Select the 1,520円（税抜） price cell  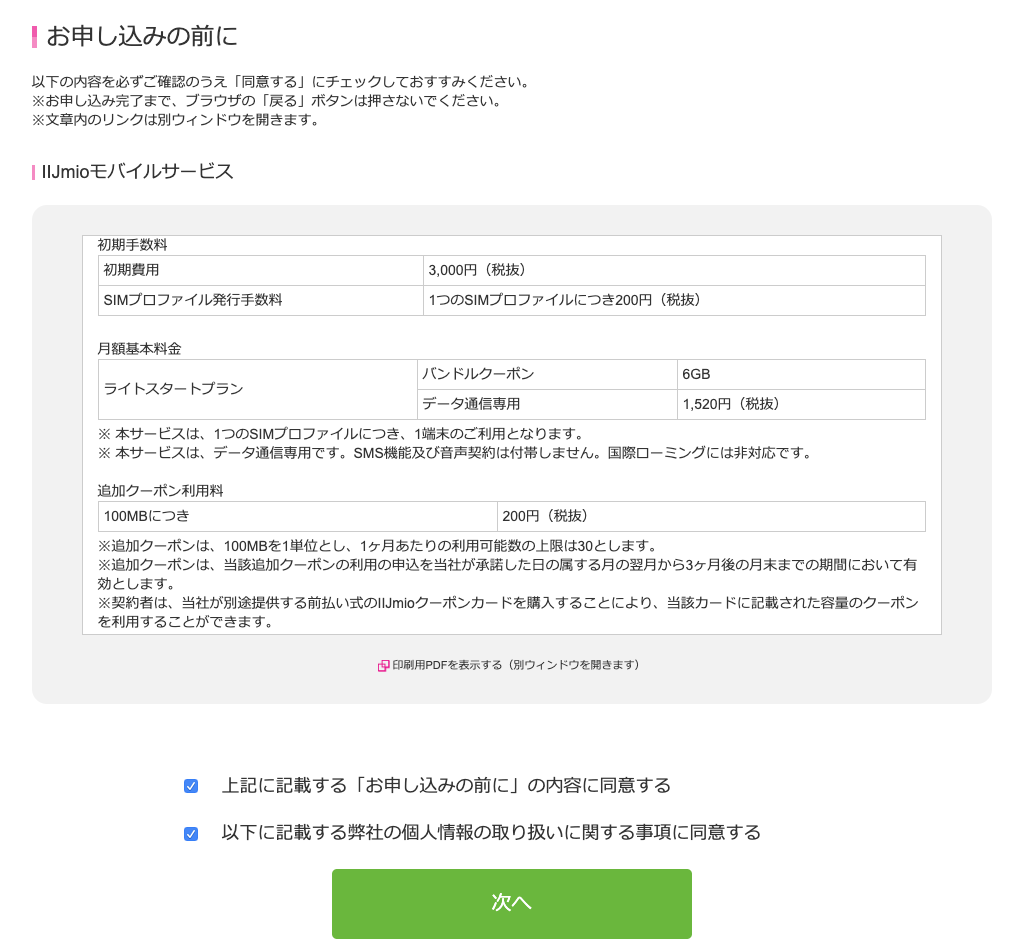(x=801, y=404)
